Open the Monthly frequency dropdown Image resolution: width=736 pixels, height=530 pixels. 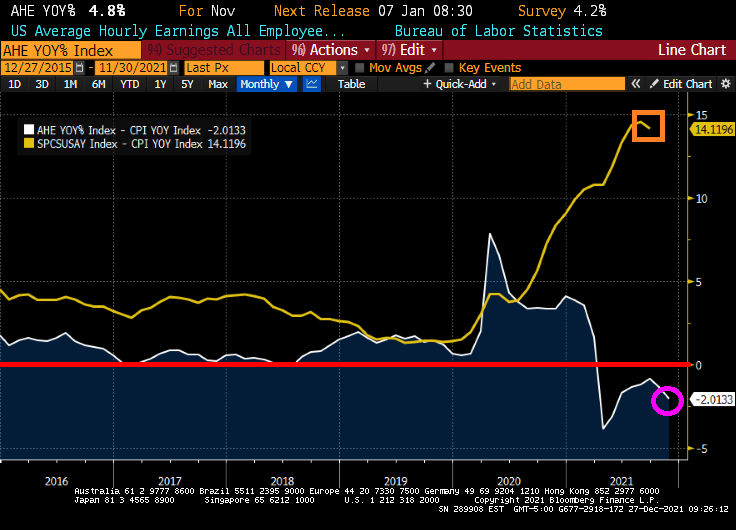(267, 84)
